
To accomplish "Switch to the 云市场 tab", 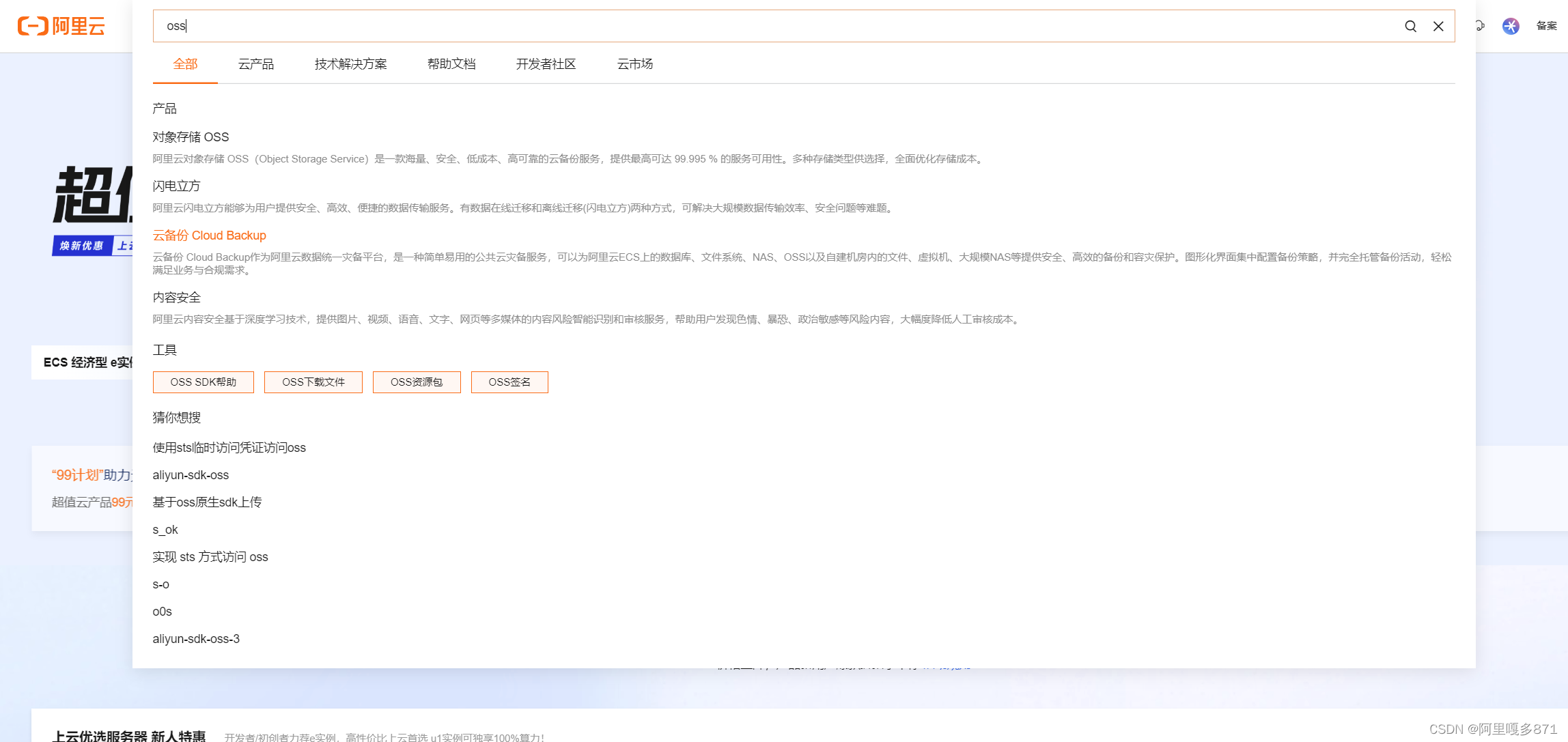I will (x=635, y=64).
